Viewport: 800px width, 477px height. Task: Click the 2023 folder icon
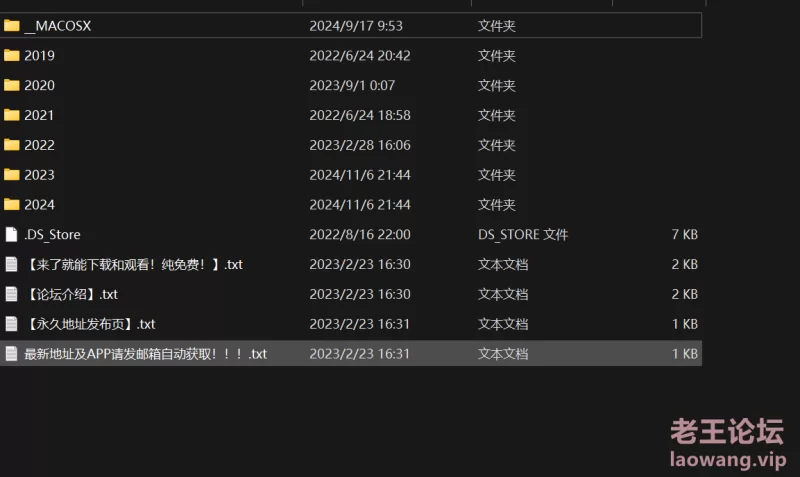tap(11, 174)
